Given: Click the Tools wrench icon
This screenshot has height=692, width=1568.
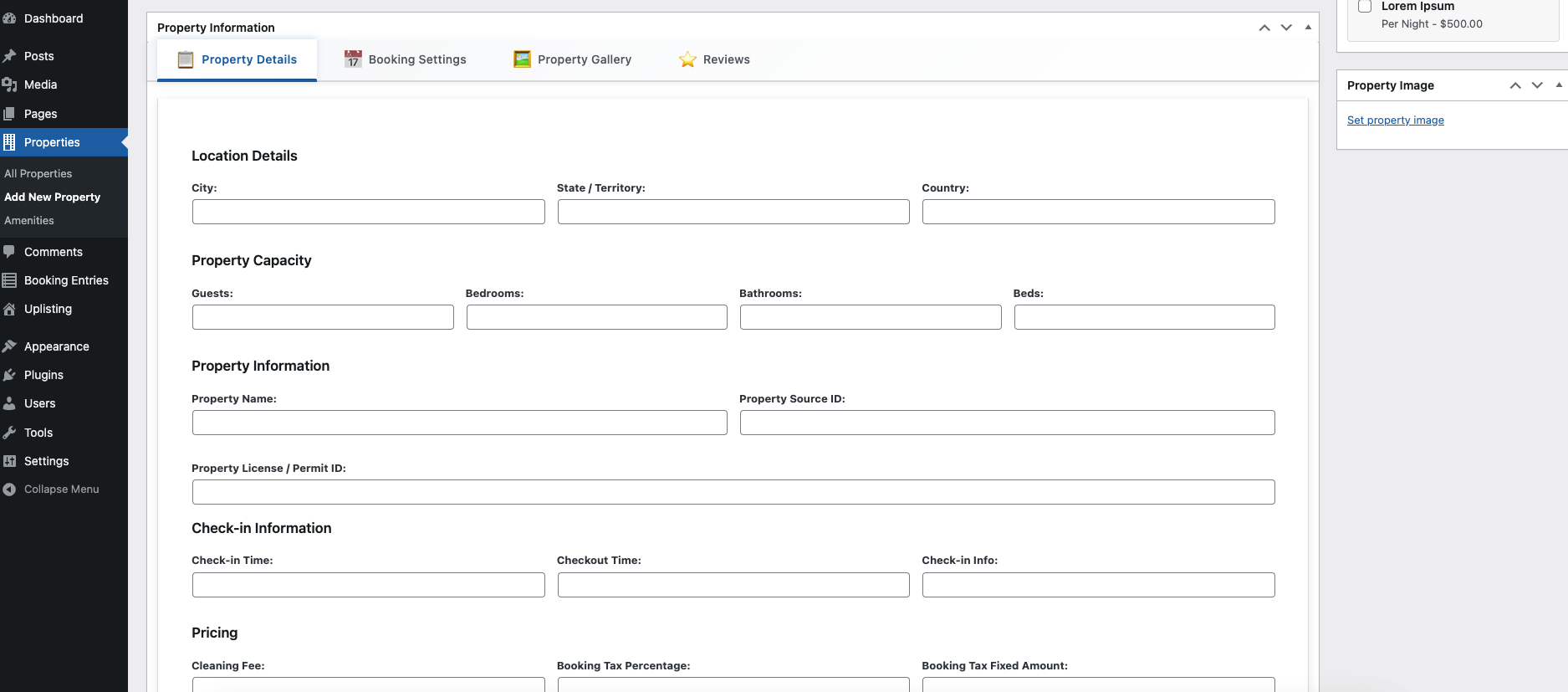Looking at the screenshot, I should (9, 433).
